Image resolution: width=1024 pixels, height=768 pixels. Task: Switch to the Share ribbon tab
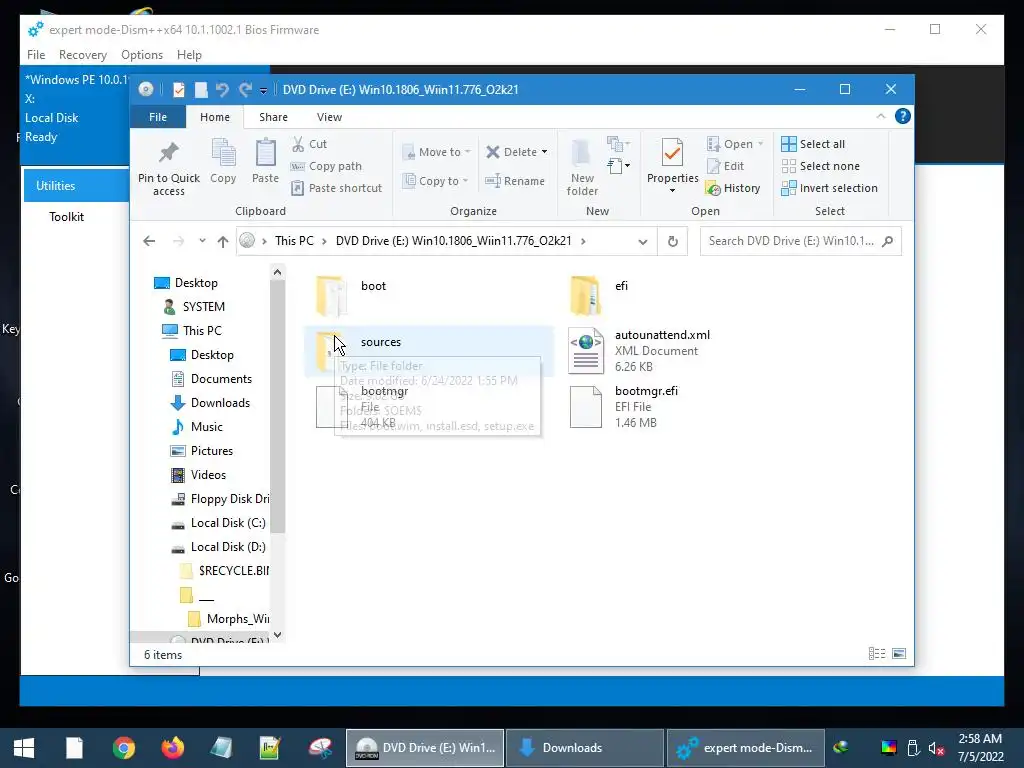(x=273, y=117)
